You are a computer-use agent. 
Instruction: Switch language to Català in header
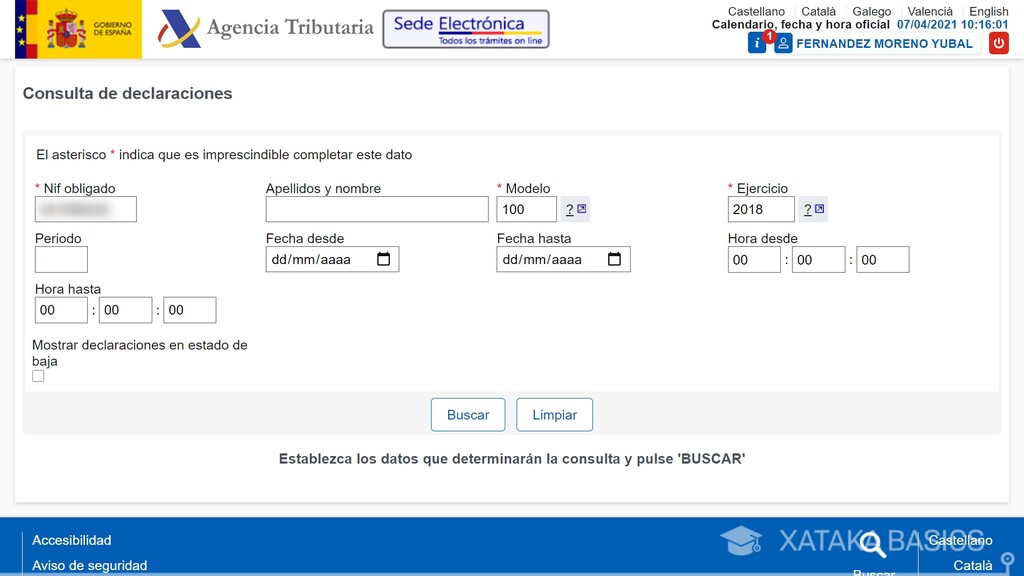point(818,11)
